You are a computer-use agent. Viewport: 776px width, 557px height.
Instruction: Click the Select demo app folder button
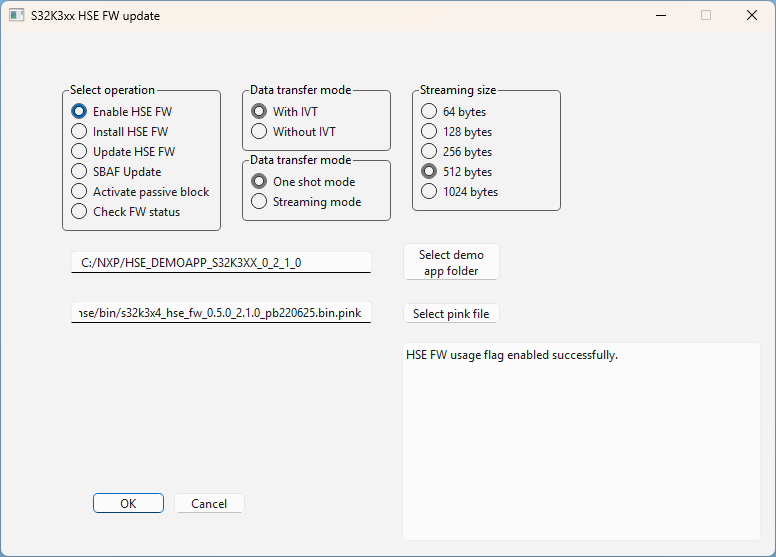coord(450,262)
